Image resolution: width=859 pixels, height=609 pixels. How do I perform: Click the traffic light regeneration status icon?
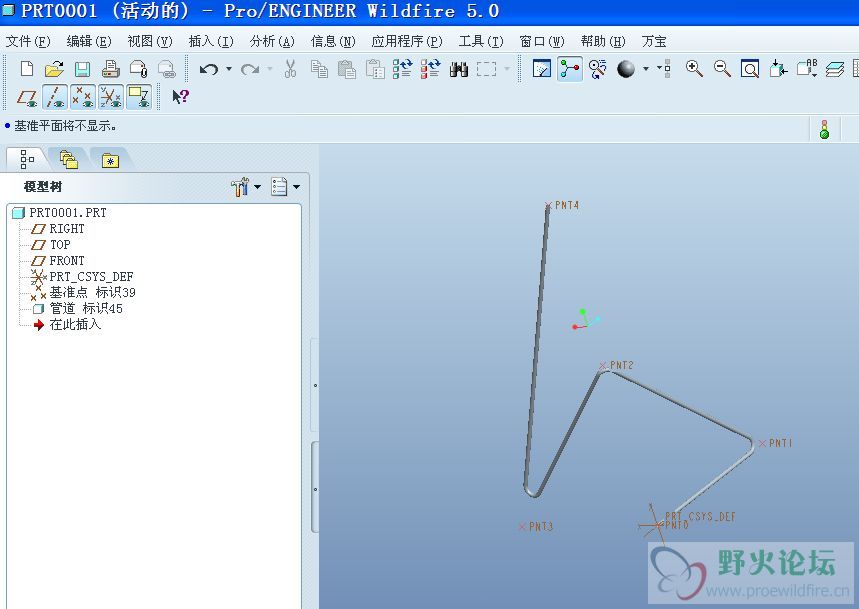(x=824, y=129)
